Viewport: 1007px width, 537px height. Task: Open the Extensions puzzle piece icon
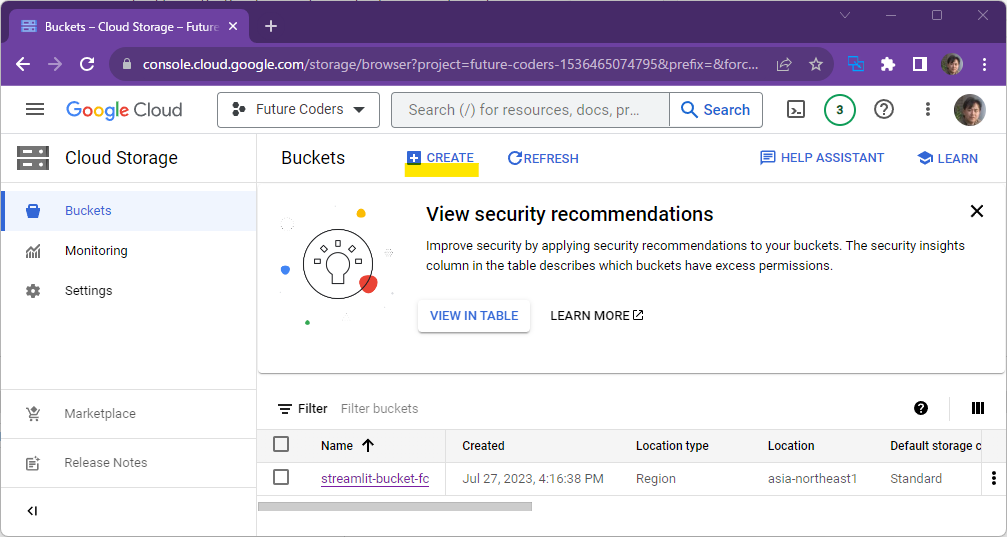(x=888, y=64)
